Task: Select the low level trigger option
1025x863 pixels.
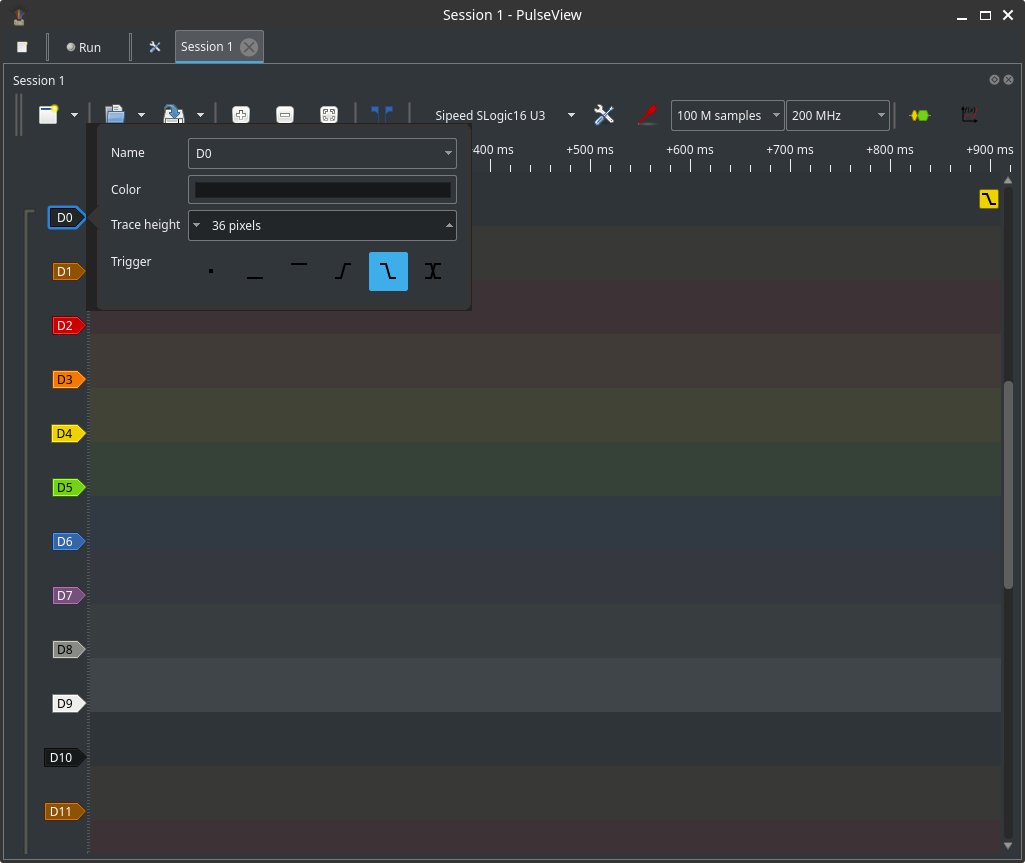Action: pos(255,271)
